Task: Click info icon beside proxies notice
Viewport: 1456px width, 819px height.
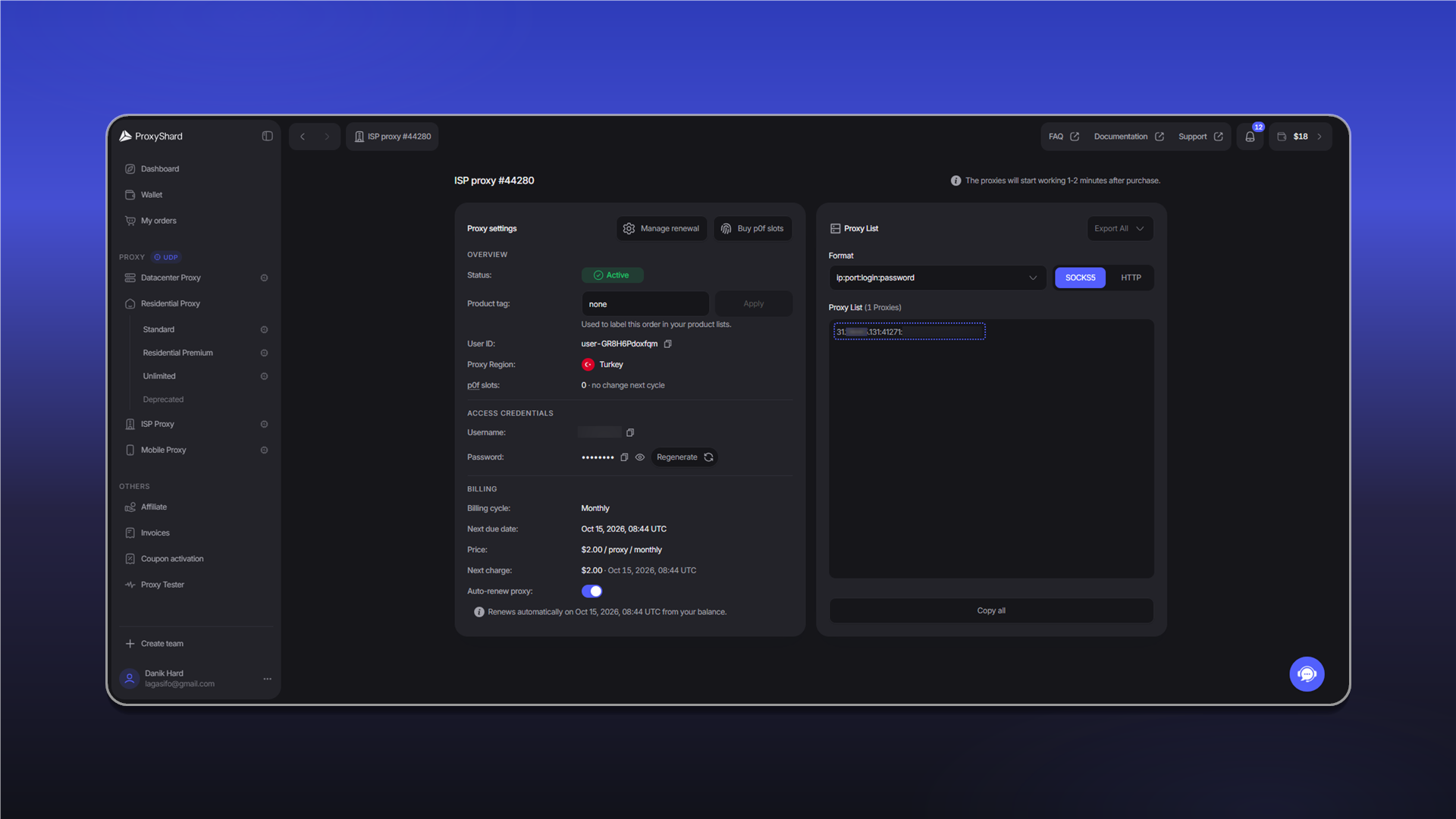Action: click(955, 180)
